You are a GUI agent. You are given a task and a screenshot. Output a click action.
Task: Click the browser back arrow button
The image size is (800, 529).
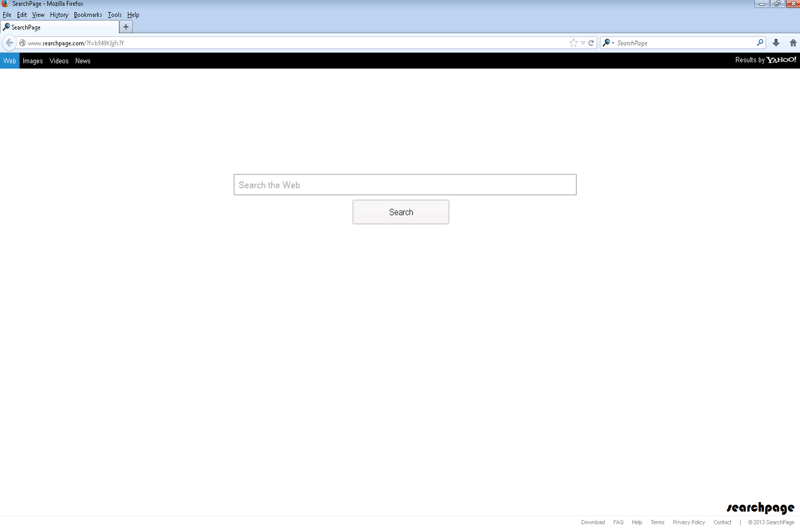point(9,43)
